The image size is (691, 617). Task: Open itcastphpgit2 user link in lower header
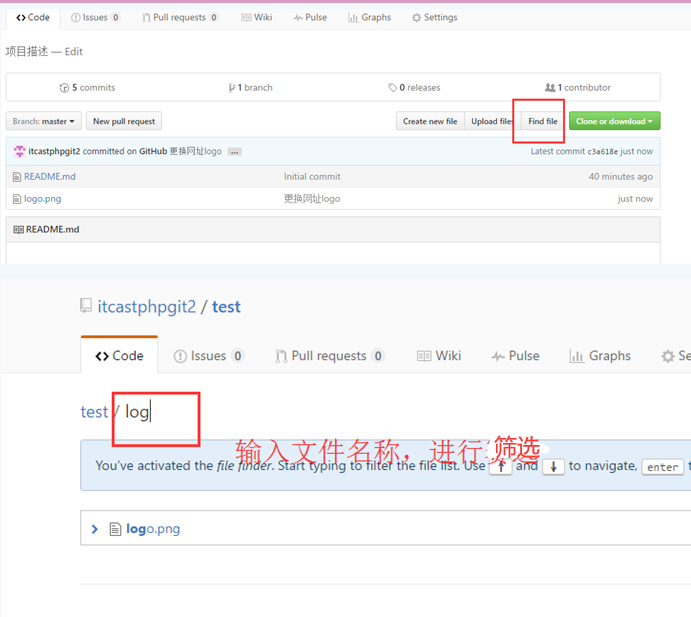(x=147, y=307)
